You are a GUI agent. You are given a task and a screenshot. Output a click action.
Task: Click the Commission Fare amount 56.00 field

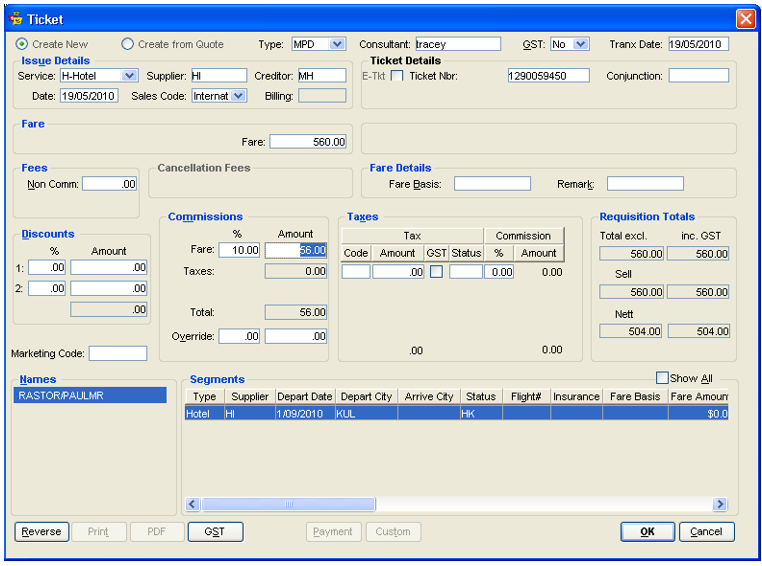tap(295, 250)
